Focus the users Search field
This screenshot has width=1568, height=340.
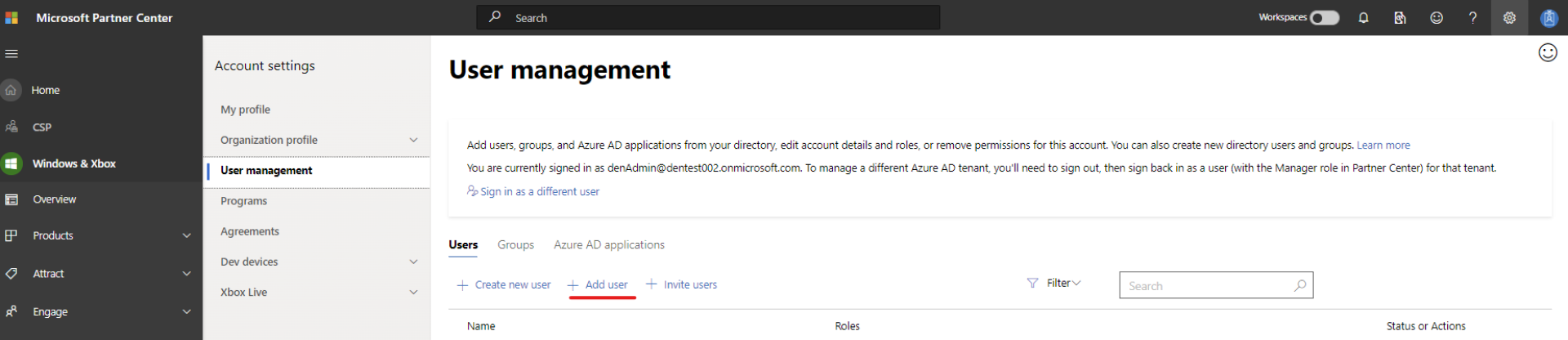[1216, 285]
